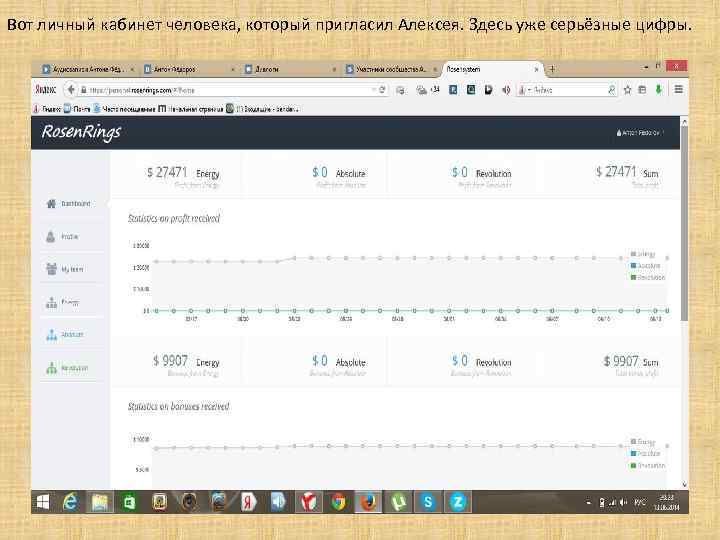The image size is (720, 540).
Task: Click the browser back arrow button
Action: (71, 90)
